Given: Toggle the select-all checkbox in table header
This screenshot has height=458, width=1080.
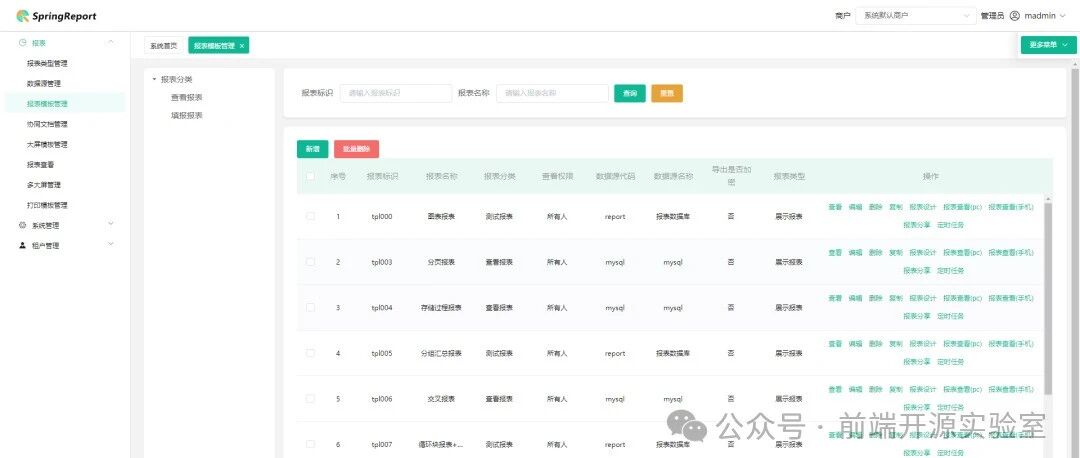Looking at the screenshot, I should 311,176.
